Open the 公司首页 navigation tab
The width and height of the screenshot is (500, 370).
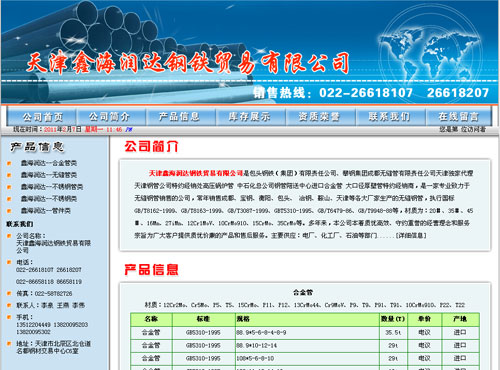tap(42, 117)
